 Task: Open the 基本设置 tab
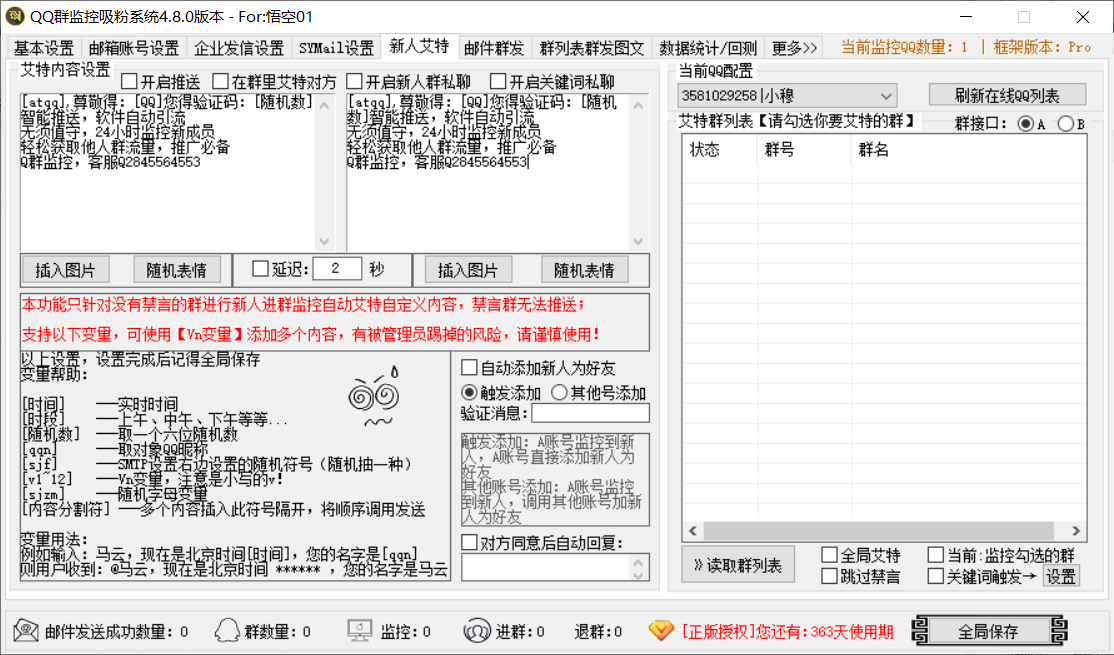[44, 48]
